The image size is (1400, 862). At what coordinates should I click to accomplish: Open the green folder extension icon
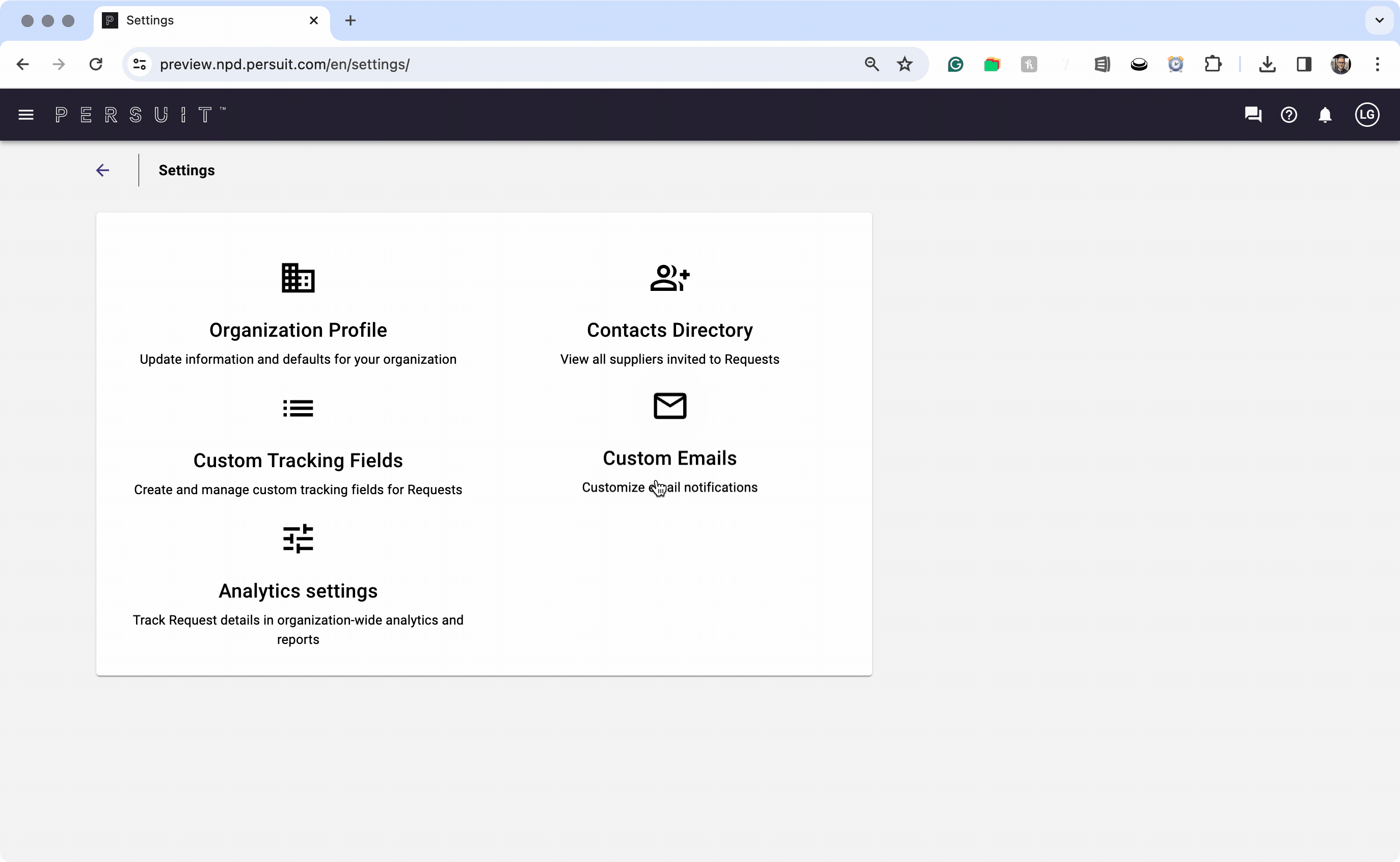tap(992, 64)
